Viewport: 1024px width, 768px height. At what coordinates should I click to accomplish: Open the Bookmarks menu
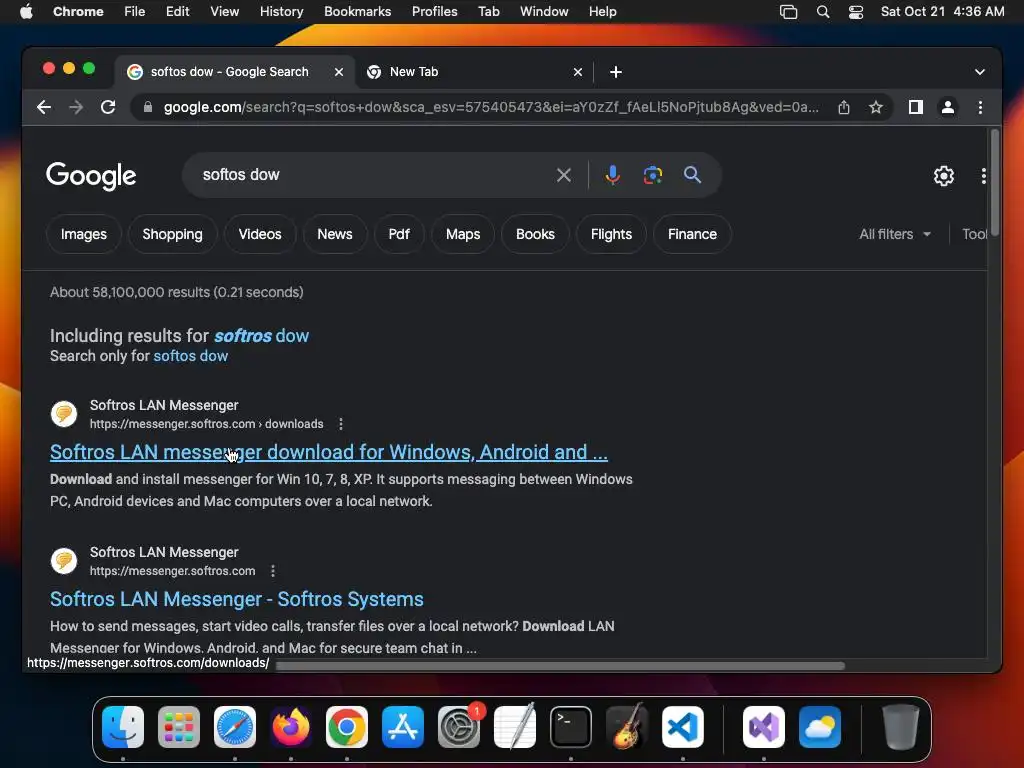(357, 12)
